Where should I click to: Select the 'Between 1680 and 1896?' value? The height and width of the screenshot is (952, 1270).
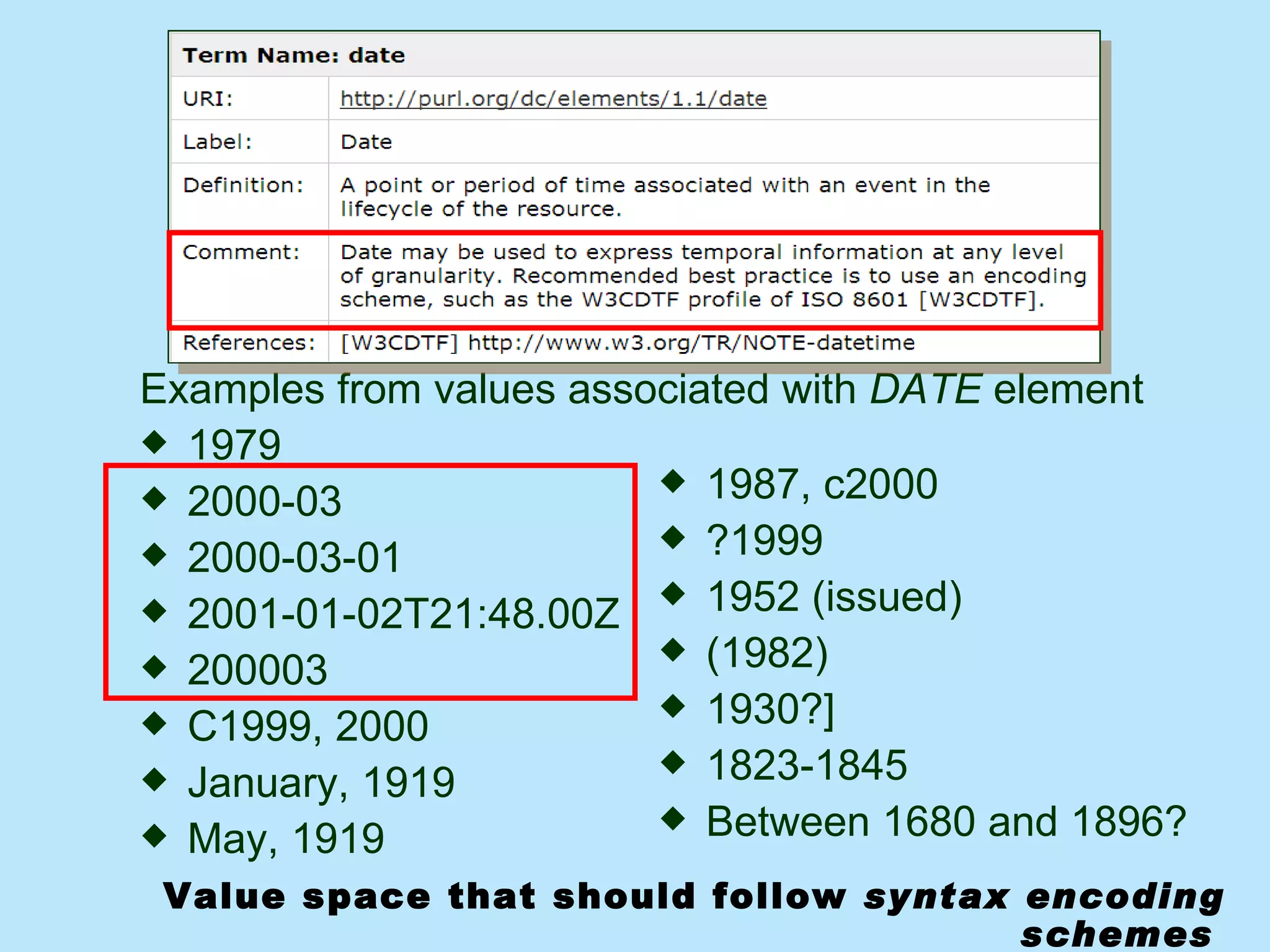[x=946, y=821]
